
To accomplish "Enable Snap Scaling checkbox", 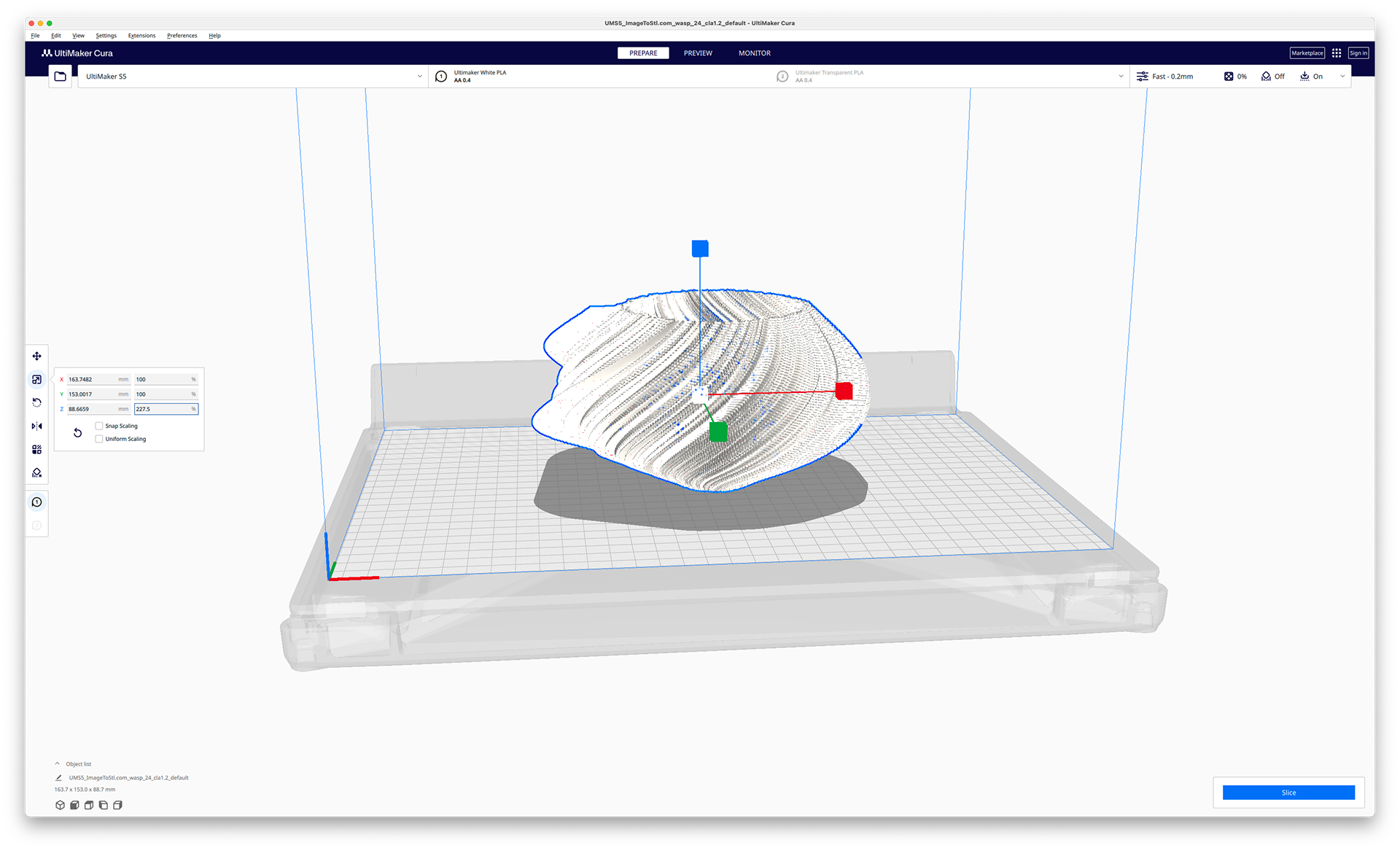I will tap(99, 426).
